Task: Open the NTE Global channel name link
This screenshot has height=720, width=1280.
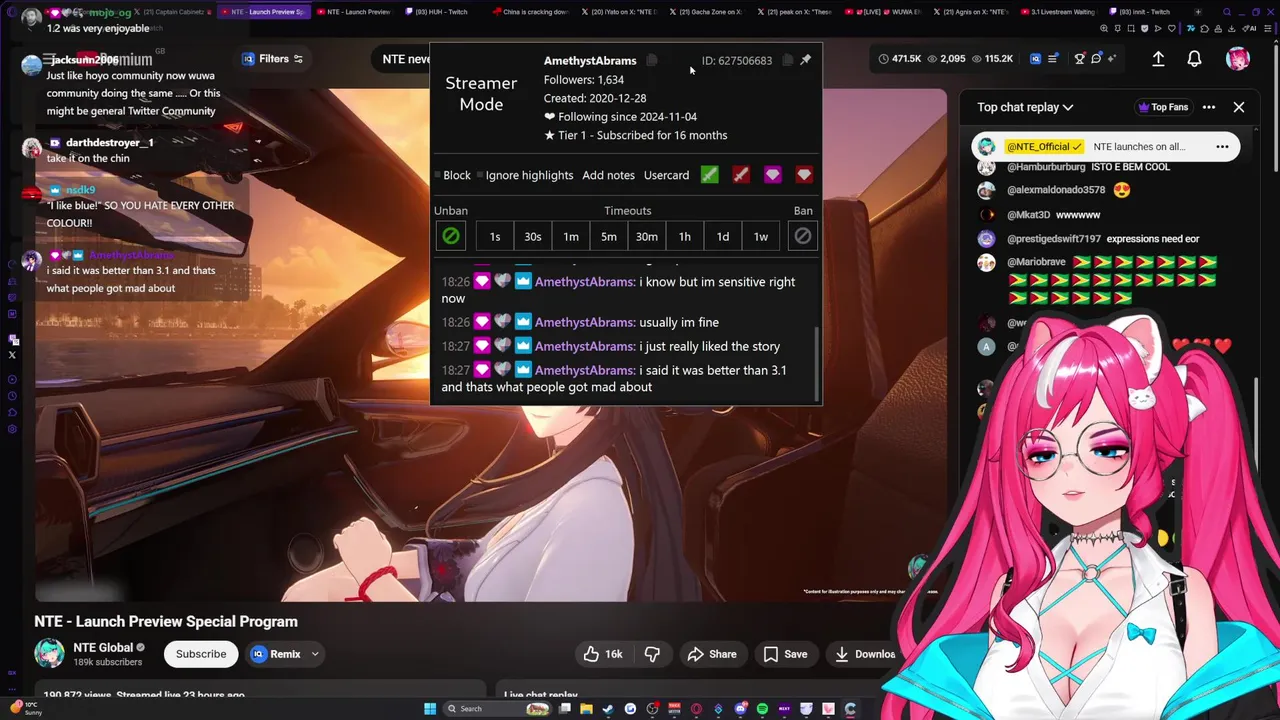Action: [103, 647]
